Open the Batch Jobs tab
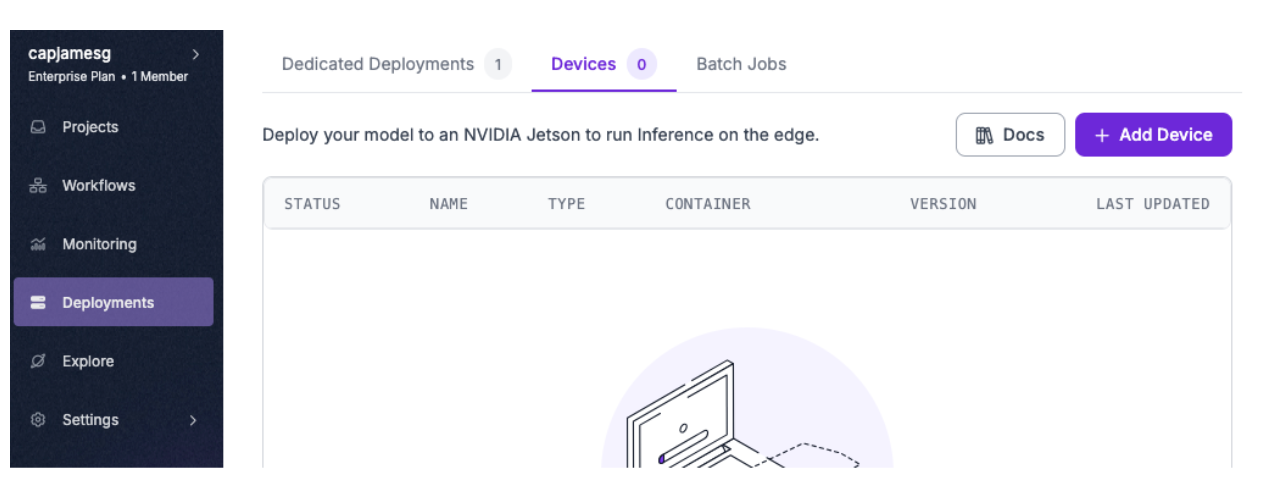The height and width of the screenshot is (490, 1262). click(741, 64)
